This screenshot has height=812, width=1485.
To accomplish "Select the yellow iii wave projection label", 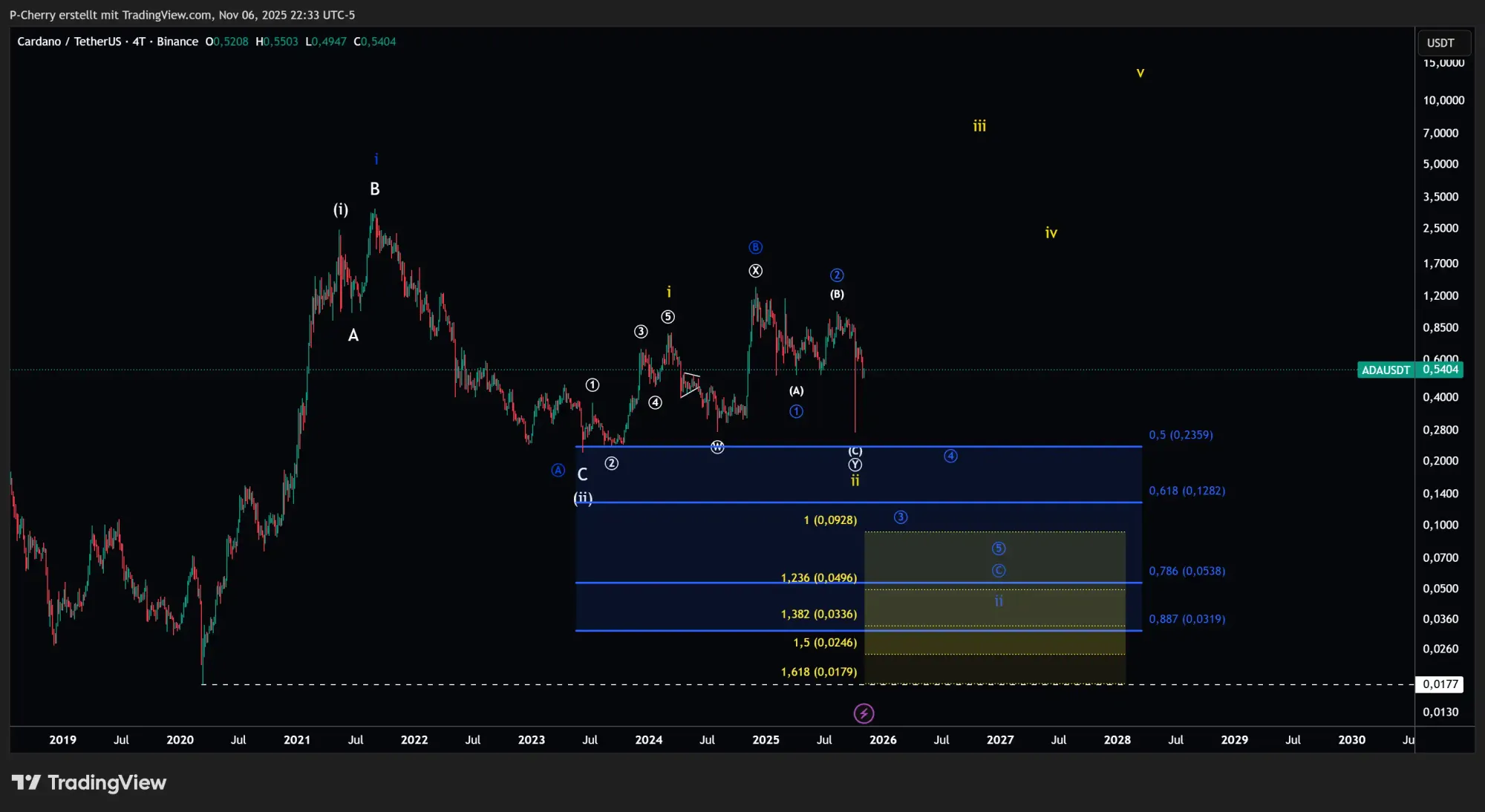I will 980,126.
